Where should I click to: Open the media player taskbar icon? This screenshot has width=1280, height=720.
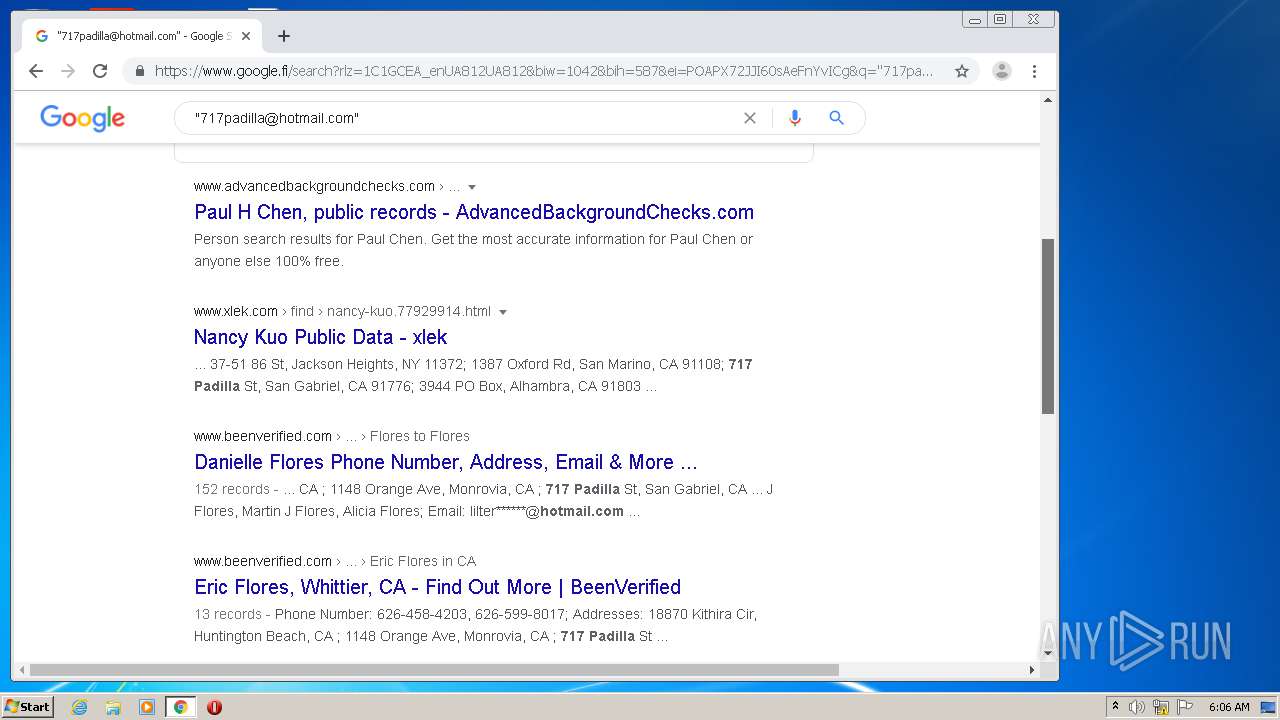point(147,707)
